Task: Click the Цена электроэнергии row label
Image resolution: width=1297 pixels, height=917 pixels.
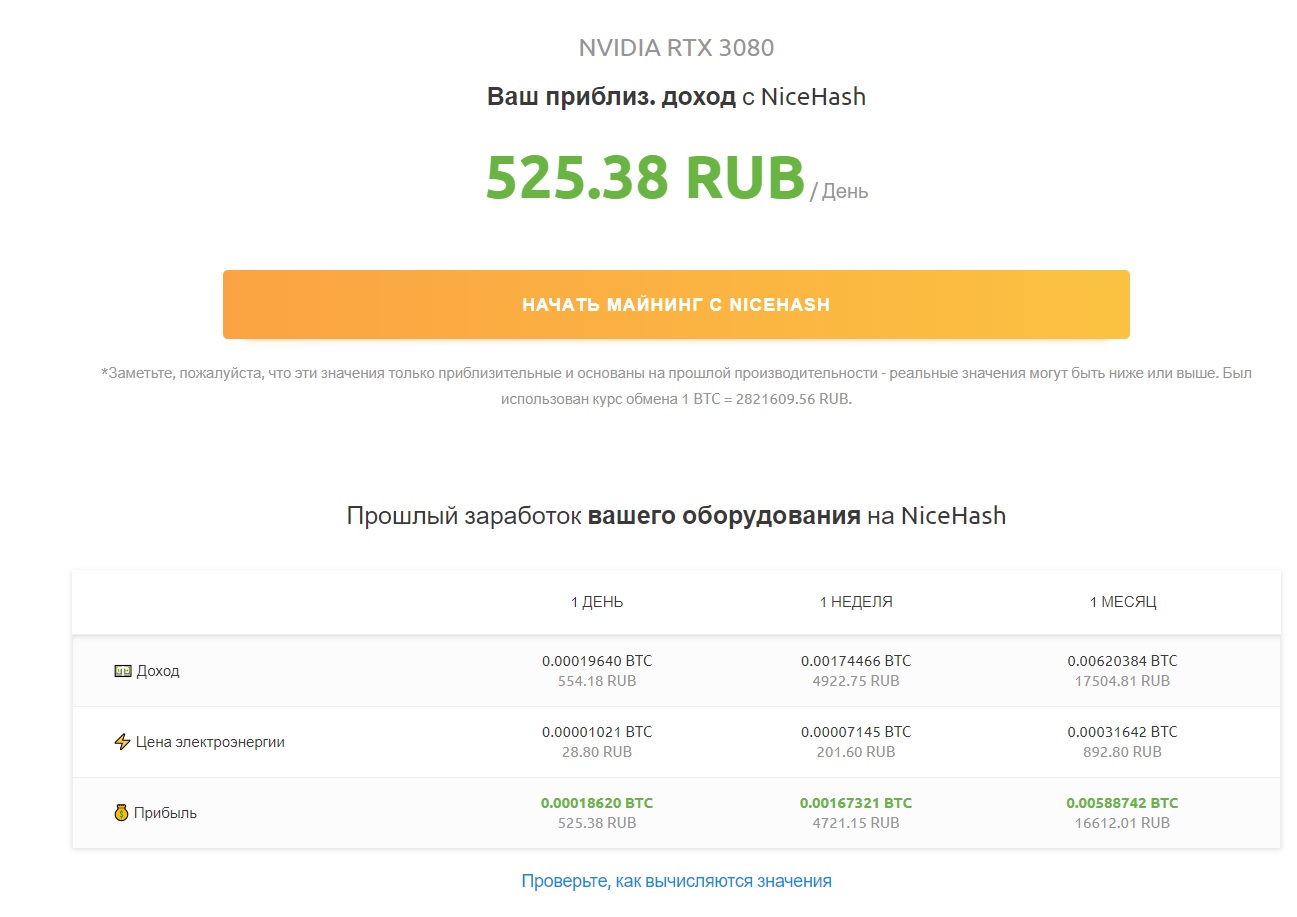Action: [x=210, y=742]
